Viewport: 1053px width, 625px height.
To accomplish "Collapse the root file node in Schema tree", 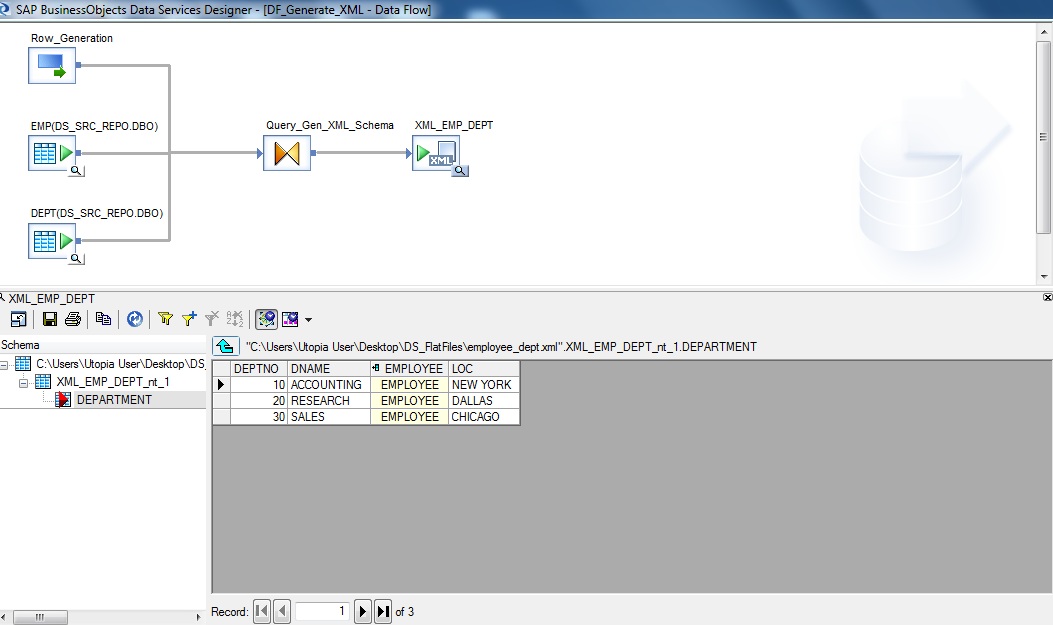I will [x=4, y=365].
